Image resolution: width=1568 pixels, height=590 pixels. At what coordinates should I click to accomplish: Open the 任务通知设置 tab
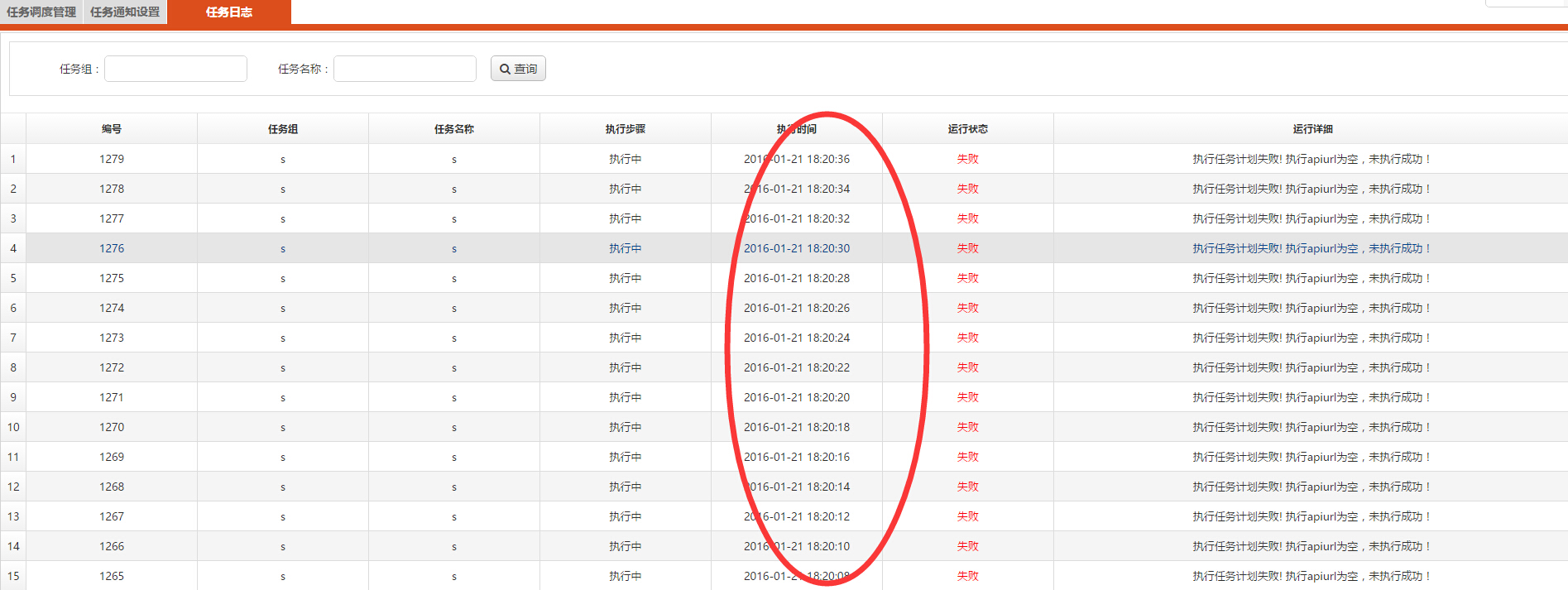pos(125,12)
